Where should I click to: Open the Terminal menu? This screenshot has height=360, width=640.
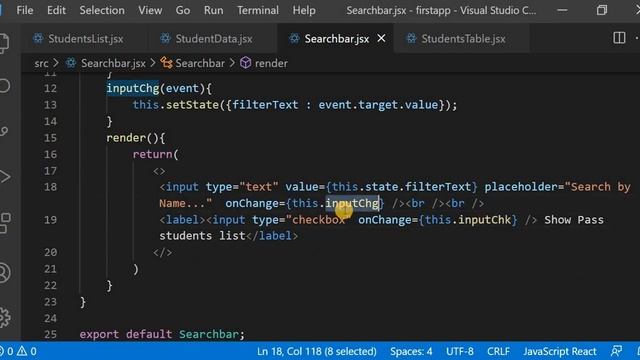click(x=258, y=10)
